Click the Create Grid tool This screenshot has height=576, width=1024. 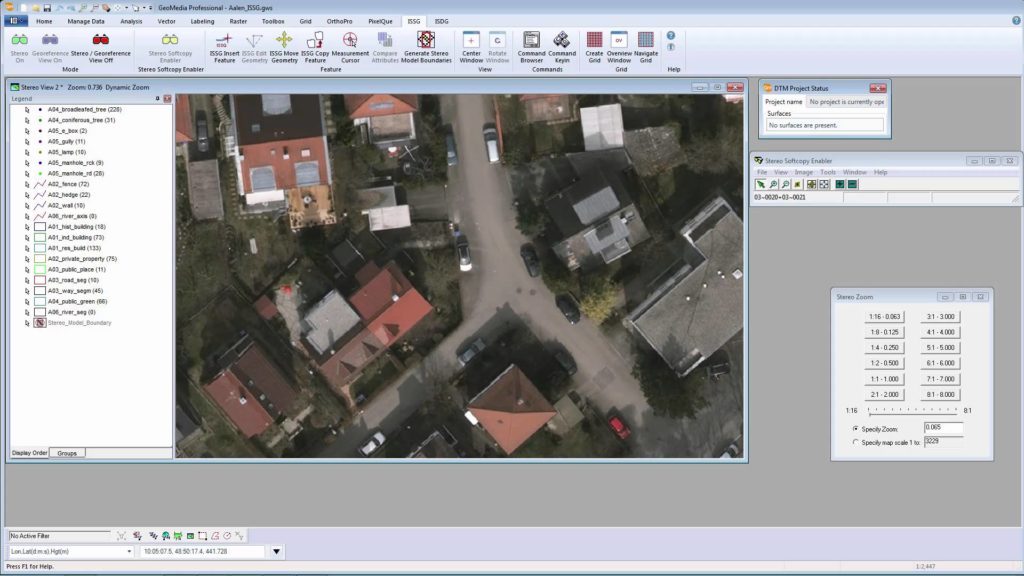(x=595, y=45)
